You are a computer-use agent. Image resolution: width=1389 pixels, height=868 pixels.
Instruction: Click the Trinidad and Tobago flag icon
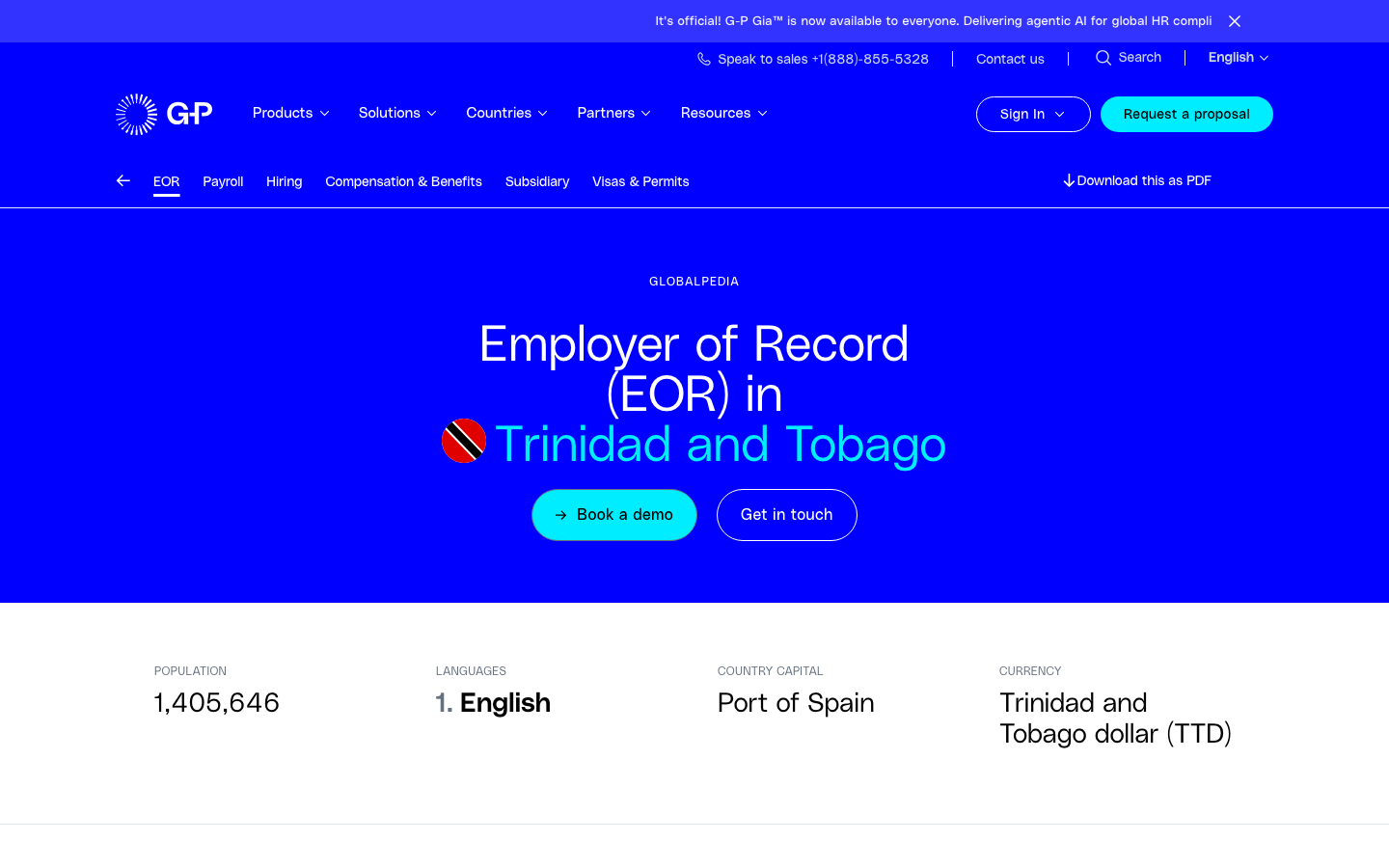(x=464, y=441)
